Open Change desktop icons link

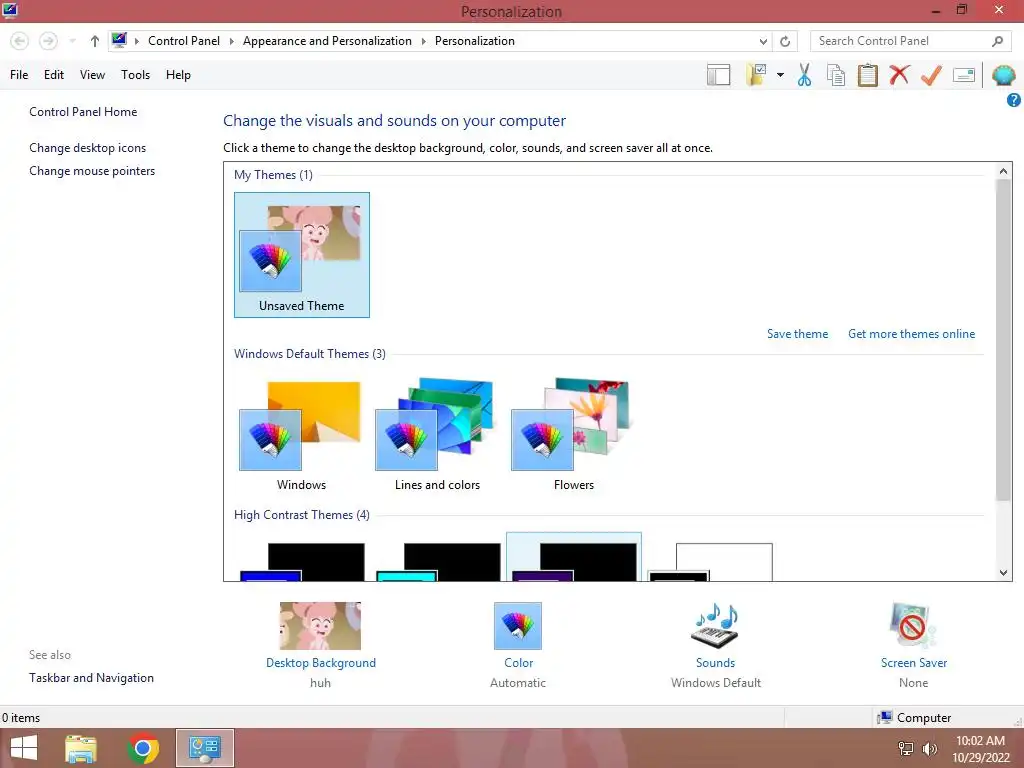88,148
